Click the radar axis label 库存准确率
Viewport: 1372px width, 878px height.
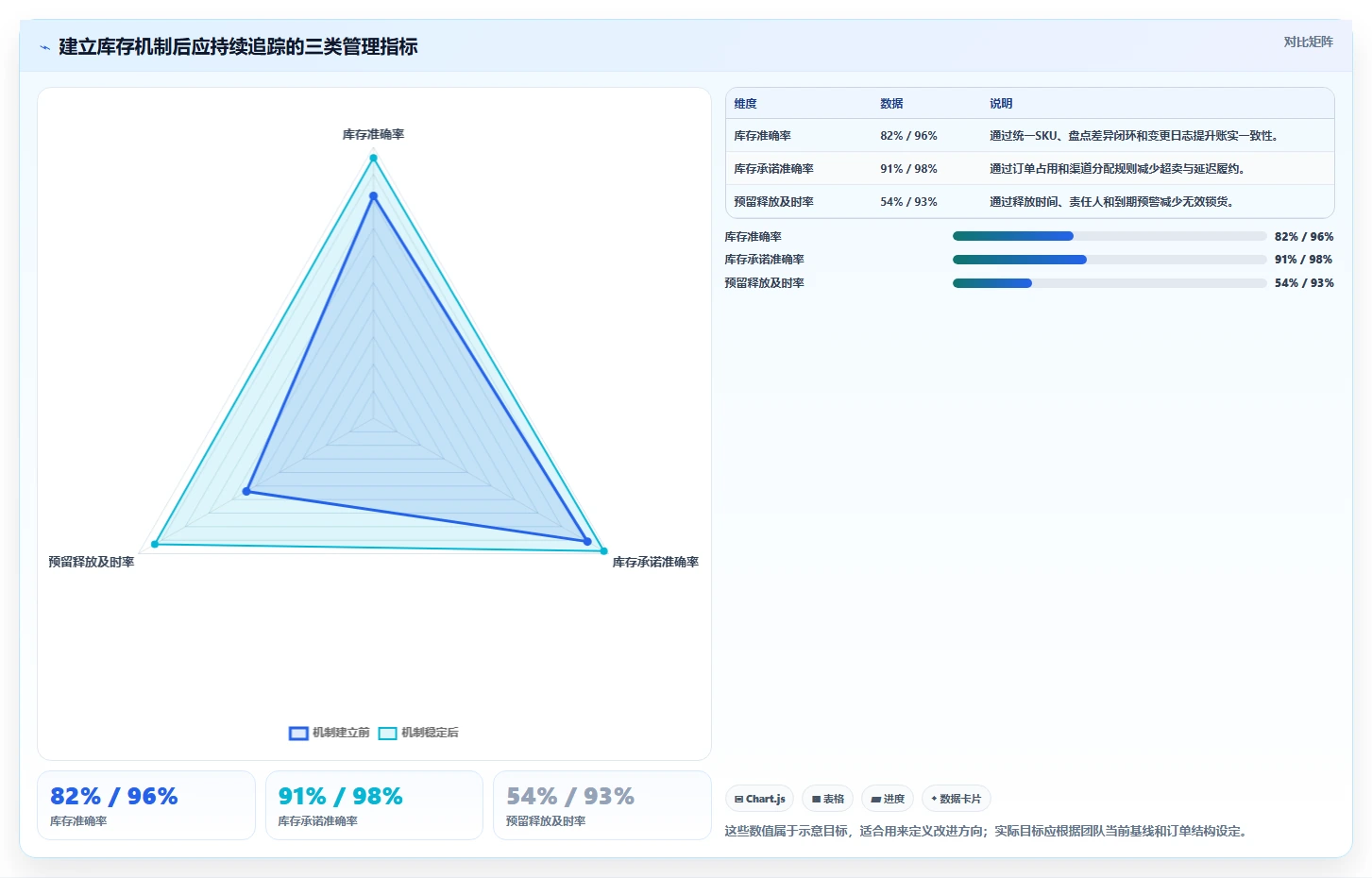(x=373, y=135)
